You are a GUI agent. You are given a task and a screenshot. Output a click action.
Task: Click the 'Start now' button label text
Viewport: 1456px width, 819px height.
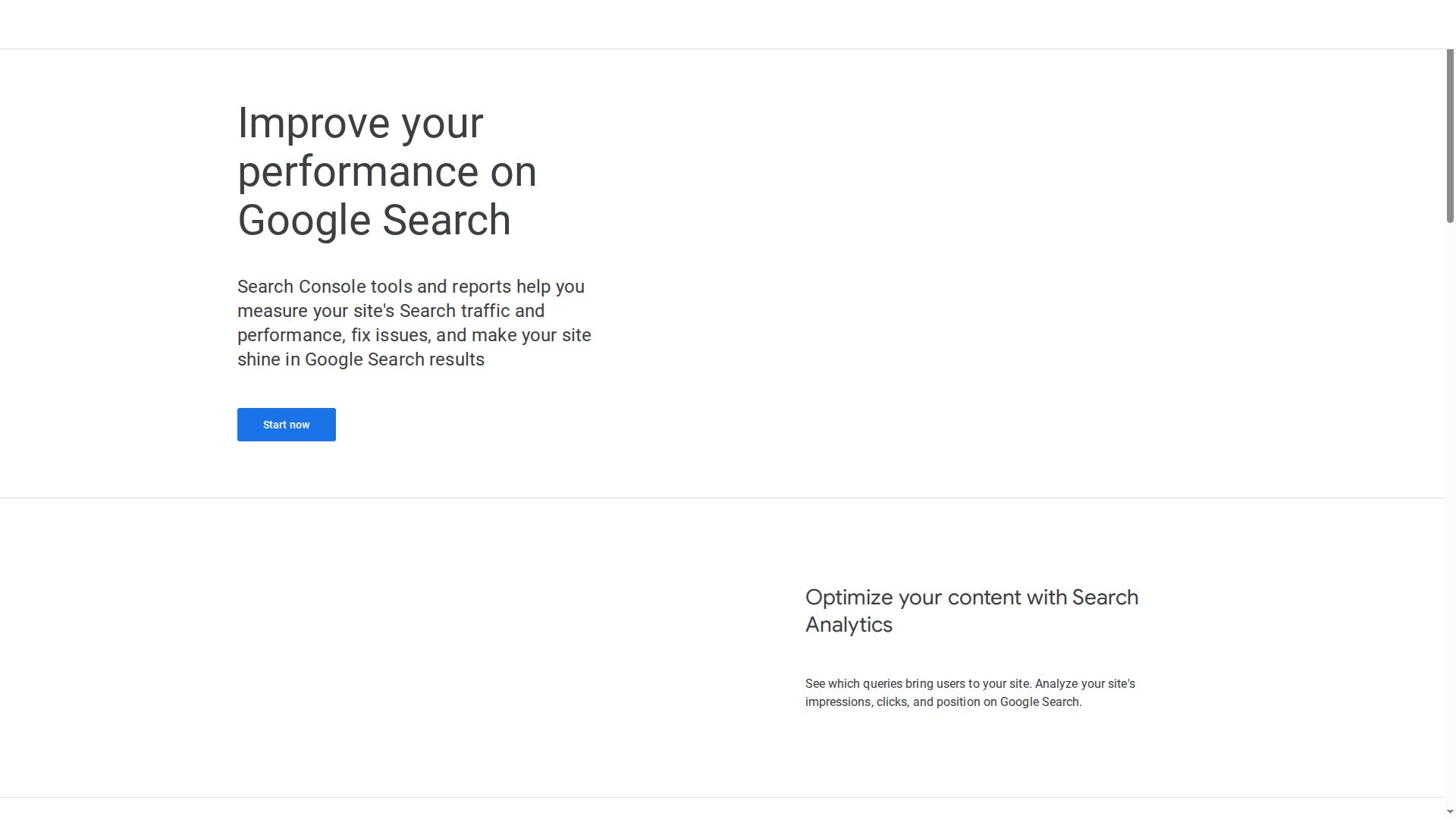286,425
